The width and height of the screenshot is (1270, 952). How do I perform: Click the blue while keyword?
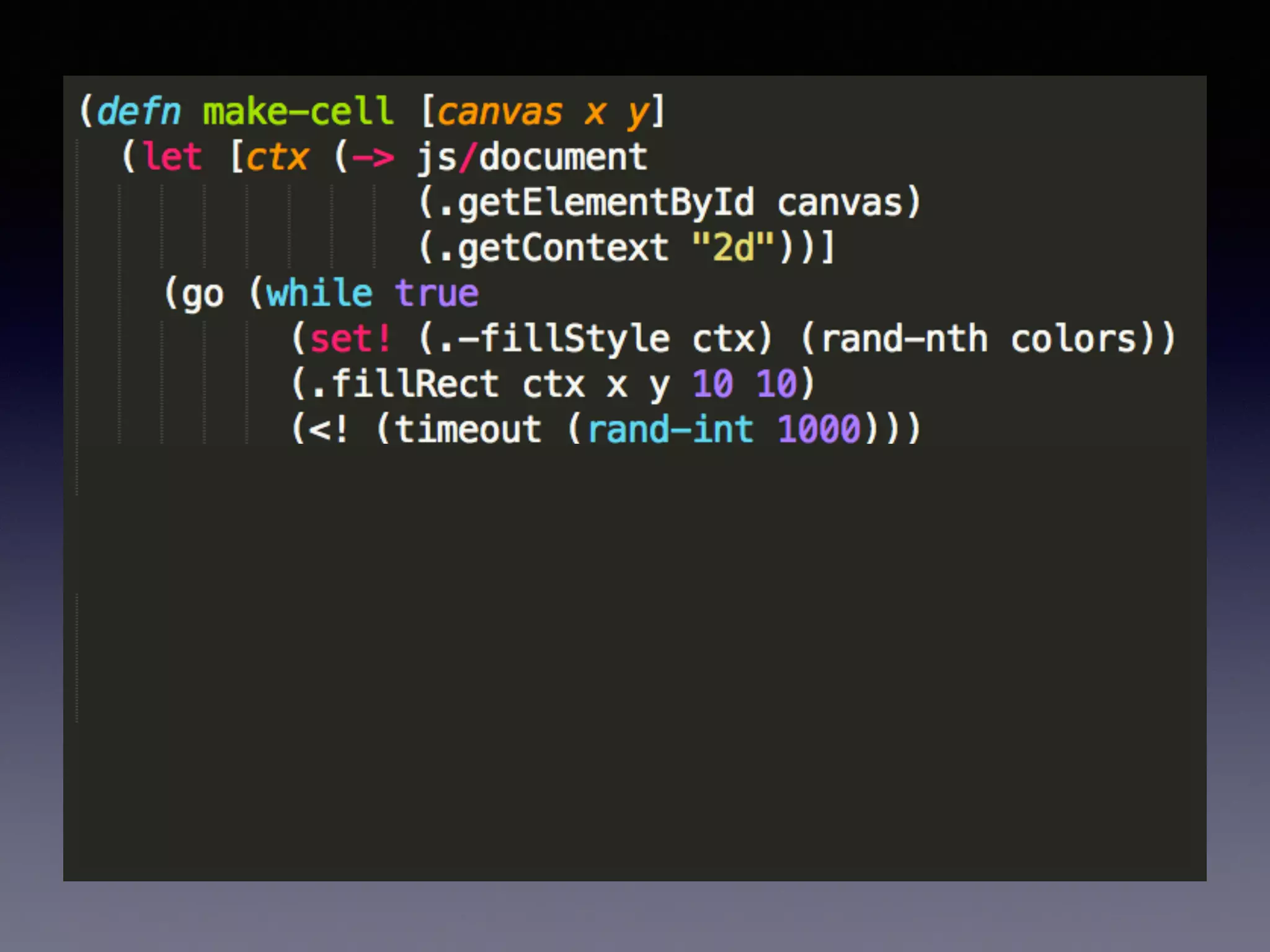click(x=319, y=293)
